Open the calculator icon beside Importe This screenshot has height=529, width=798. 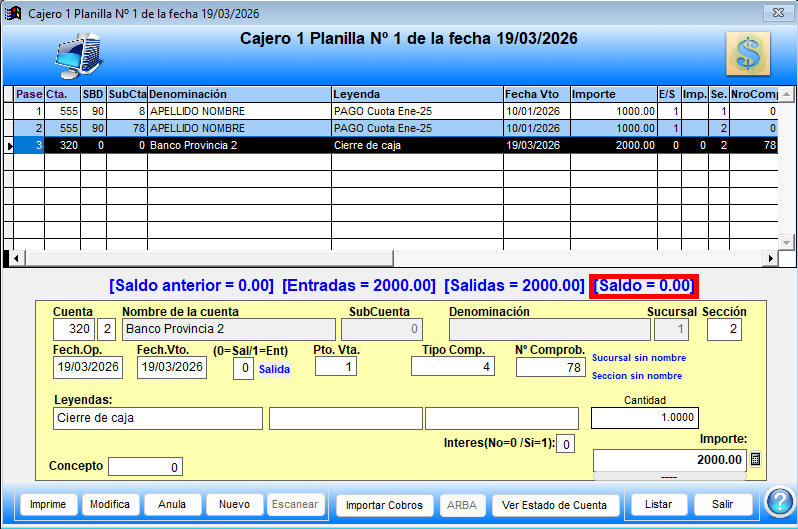(755, 460)
